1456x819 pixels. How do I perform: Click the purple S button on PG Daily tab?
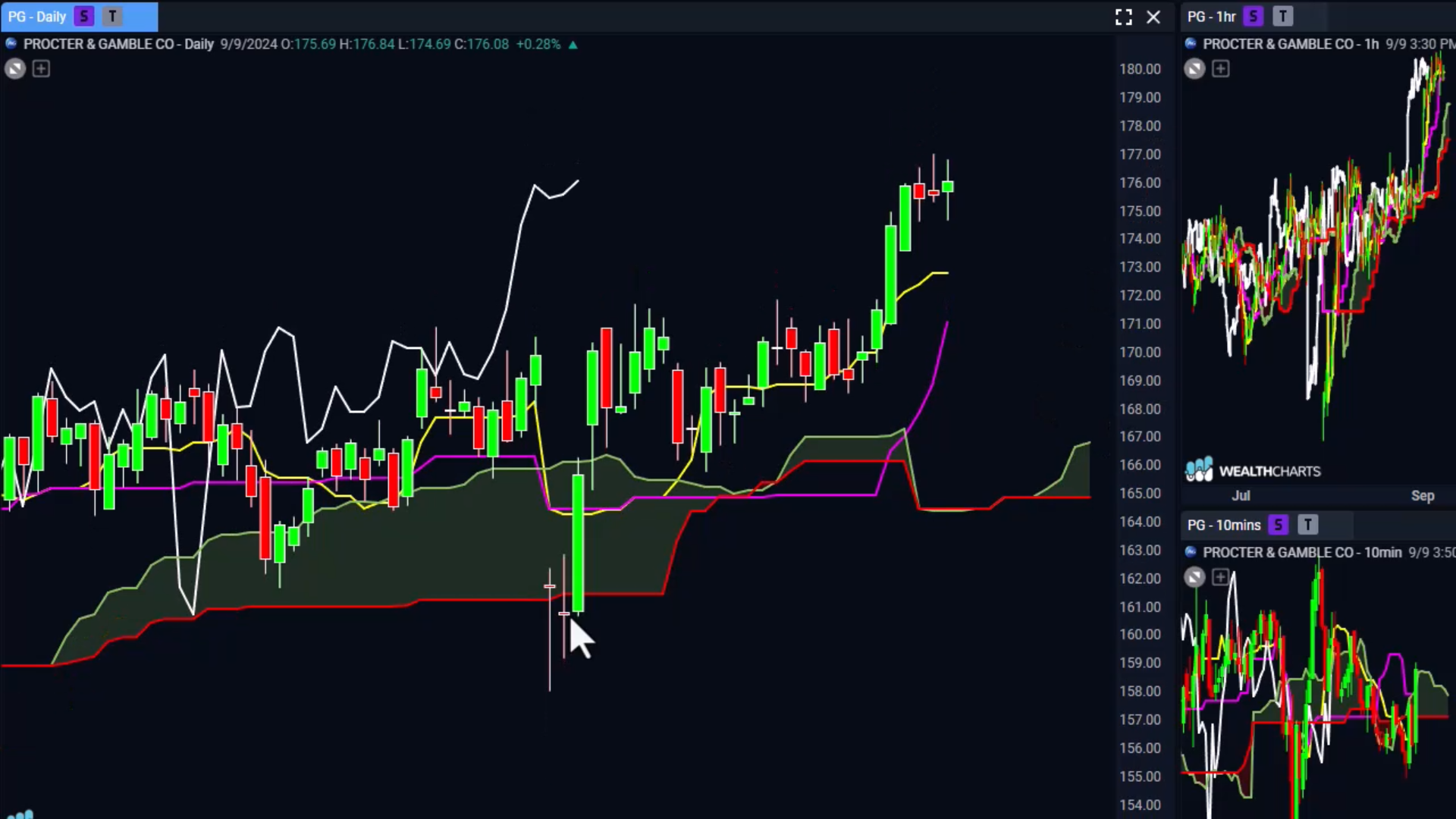click(x=84, y=16)
